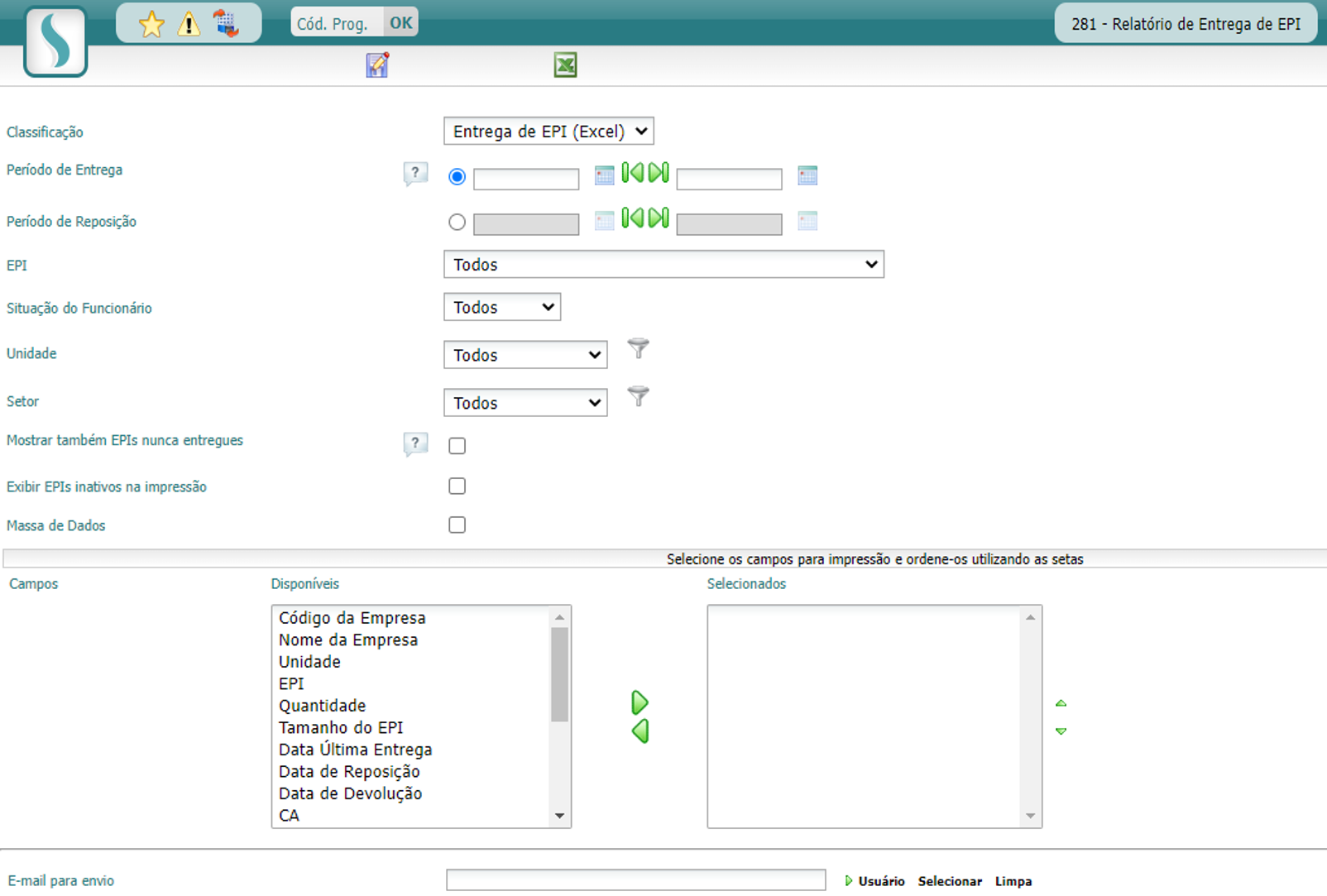Select Data de Reposição in Disponíveis list
The width and height of the screenshot is (1327, 896).
point(349,771)
